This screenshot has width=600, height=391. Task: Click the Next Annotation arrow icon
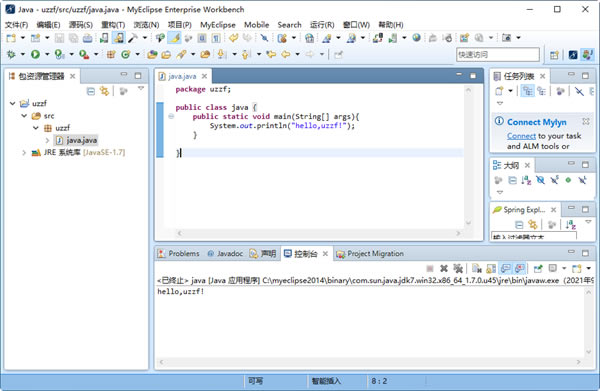tap(221, 55)
